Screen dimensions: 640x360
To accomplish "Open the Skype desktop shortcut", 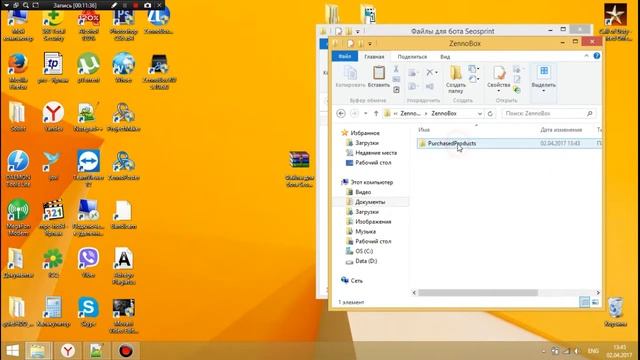I will tap(88, 311).
